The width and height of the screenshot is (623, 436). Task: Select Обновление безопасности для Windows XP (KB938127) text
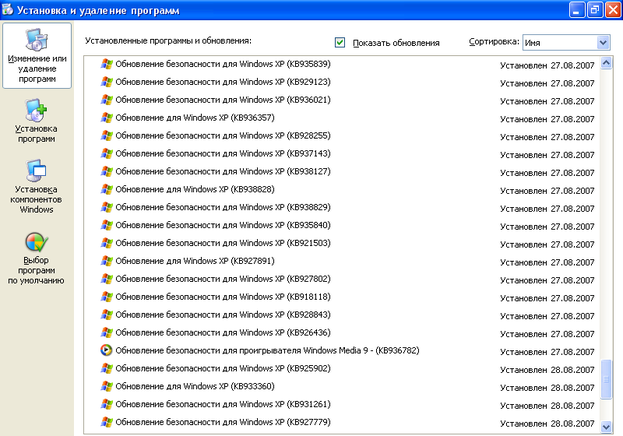[223, 171]
